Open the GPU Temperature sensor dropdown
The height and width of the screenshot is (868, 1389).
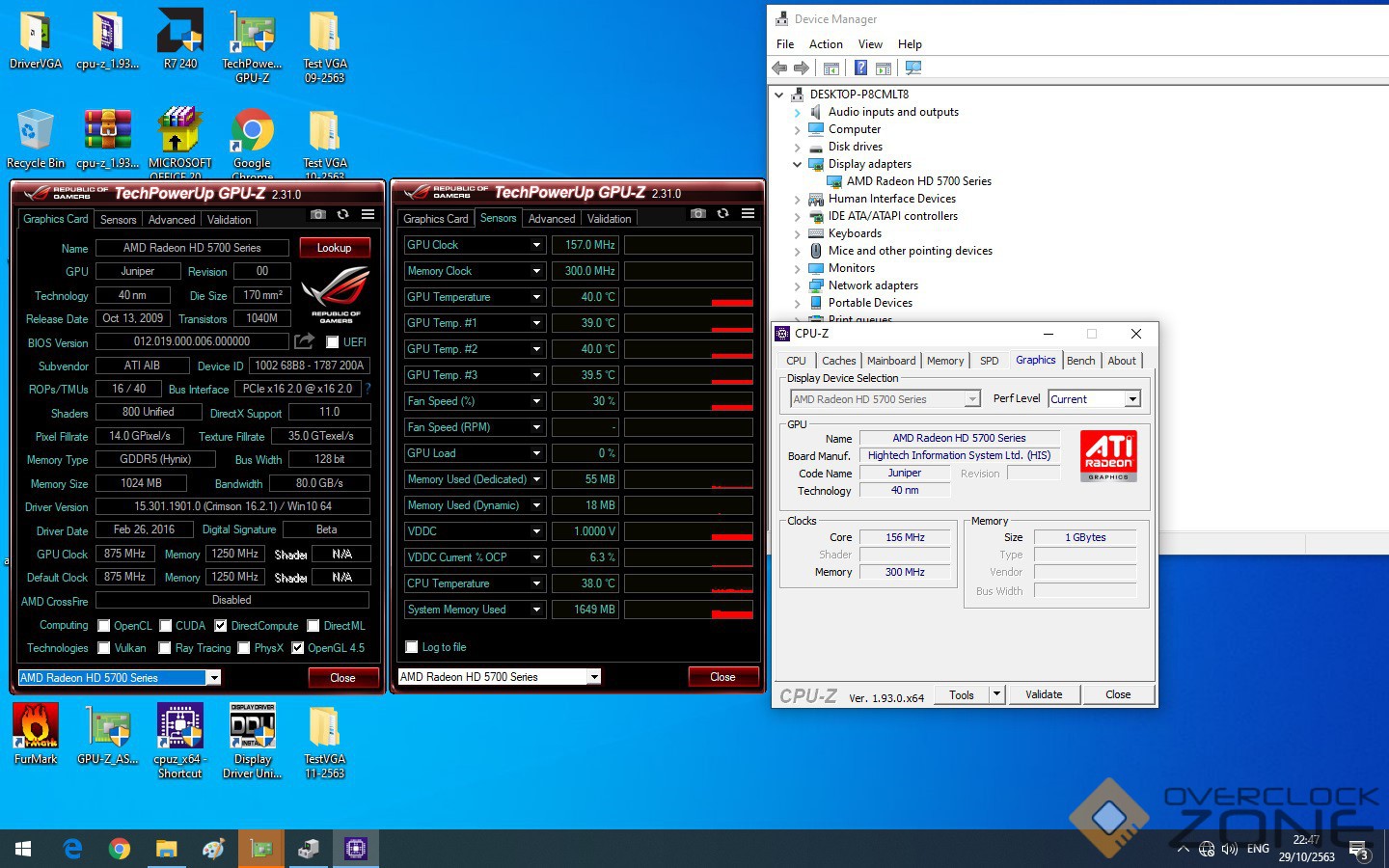[536, 297]
